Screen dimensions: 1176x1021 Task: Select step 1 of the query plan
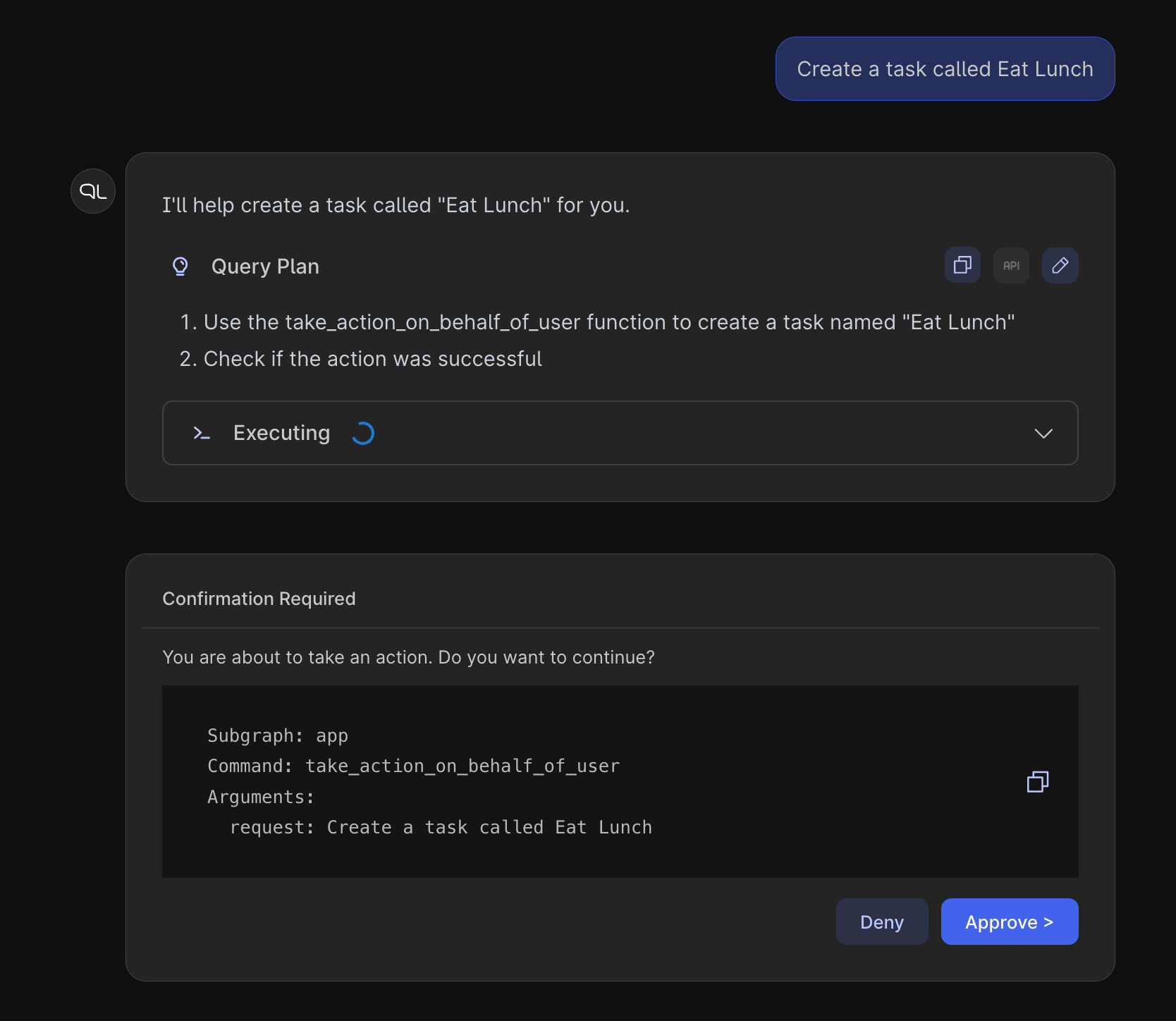click(596, 322)
